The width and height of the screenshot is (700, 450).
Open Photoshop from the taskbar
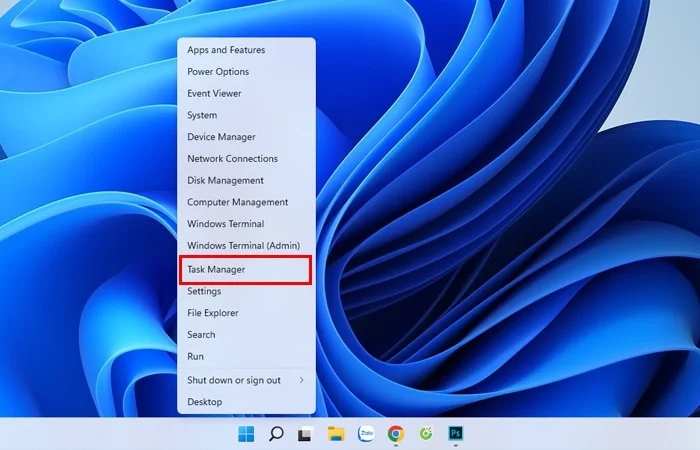(456, 433)
